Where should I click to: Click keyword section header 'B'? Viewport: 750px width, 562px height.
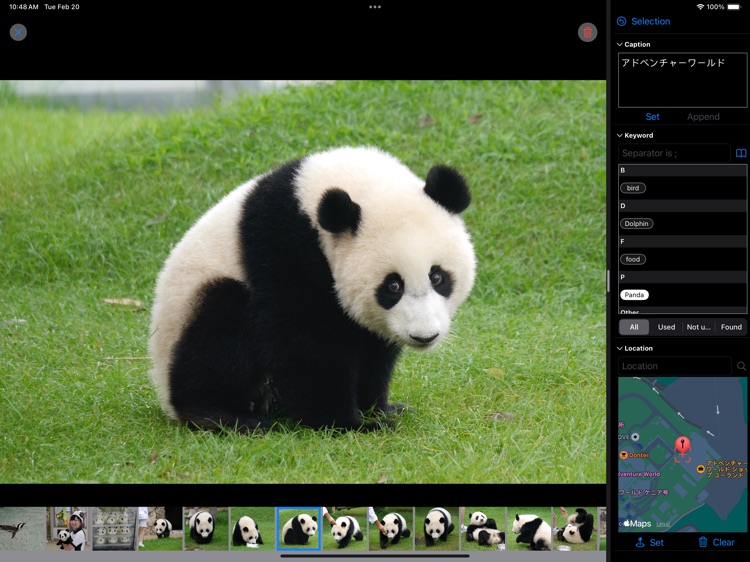(683, 170)
